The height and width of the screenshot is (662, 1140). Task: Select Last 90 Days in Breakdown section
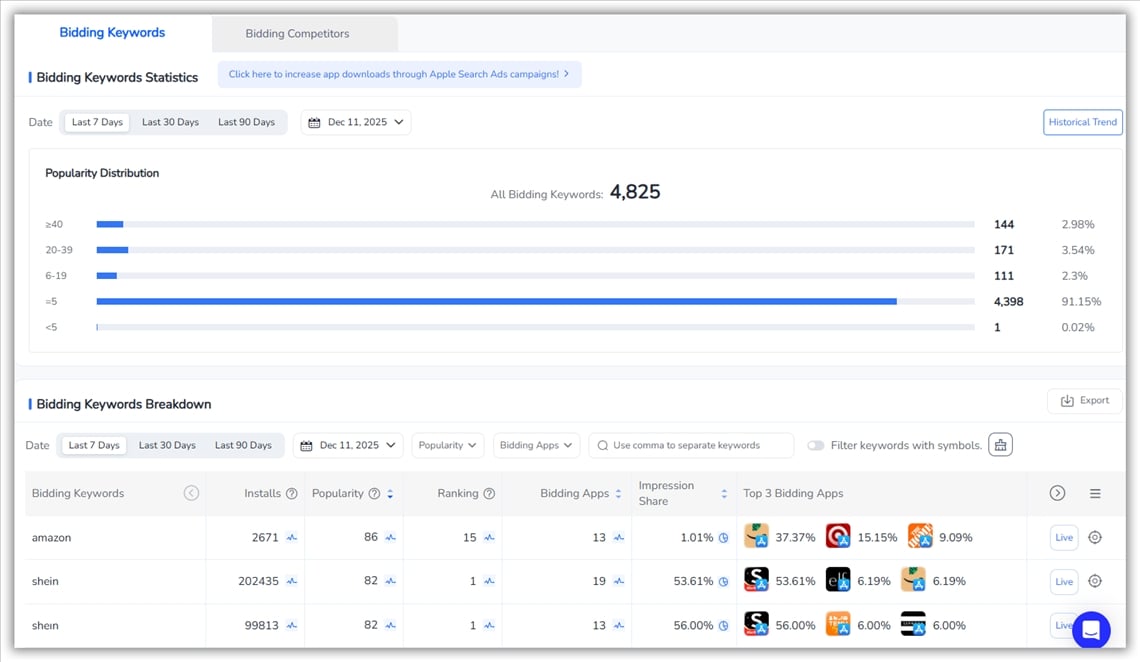(x=243, y=445)
